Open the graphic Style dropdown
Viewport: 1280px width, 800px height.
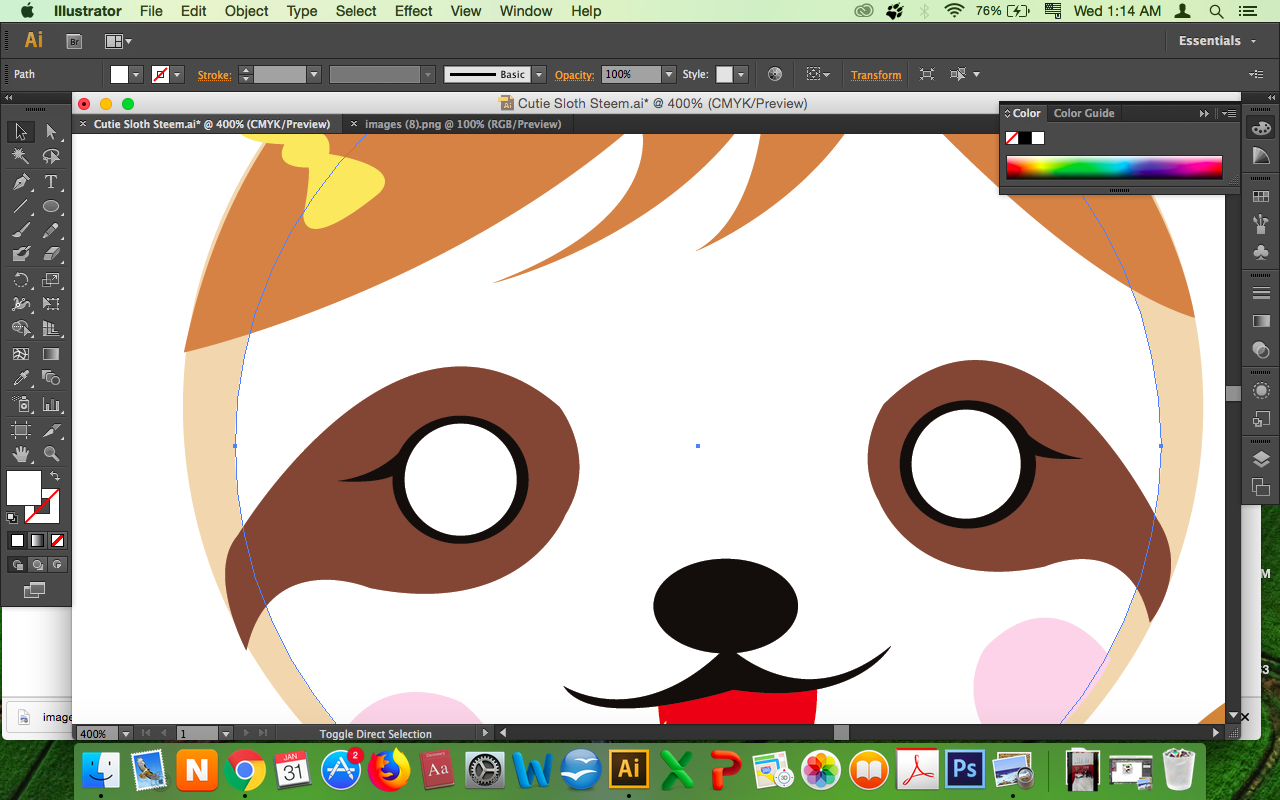(740, 75)
